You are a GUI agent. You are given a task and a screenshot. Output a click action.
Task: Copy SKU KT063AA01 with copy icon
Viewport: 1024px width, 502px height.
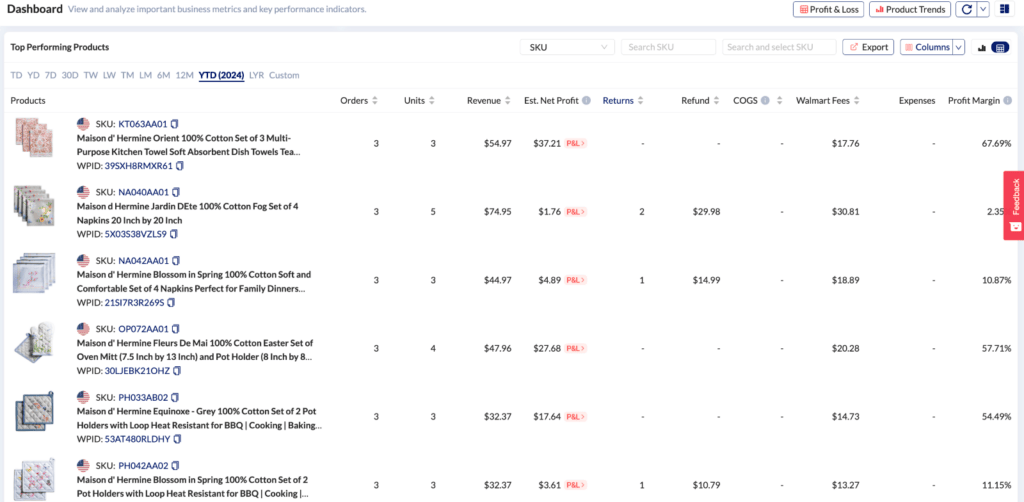pos(175,123)
